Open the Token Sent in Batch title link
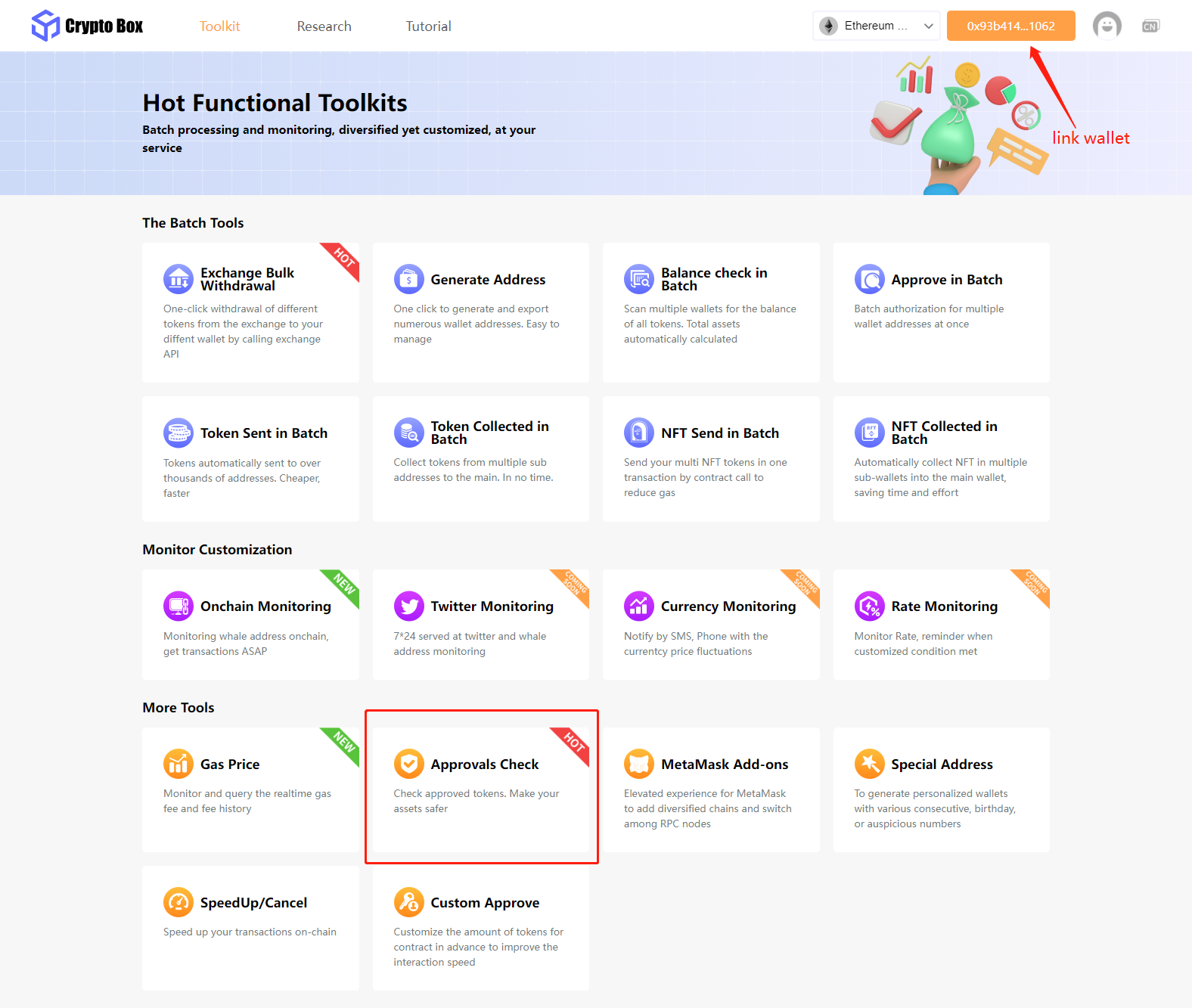This screenshot has width=1192, height=1008. pos(264,433)
